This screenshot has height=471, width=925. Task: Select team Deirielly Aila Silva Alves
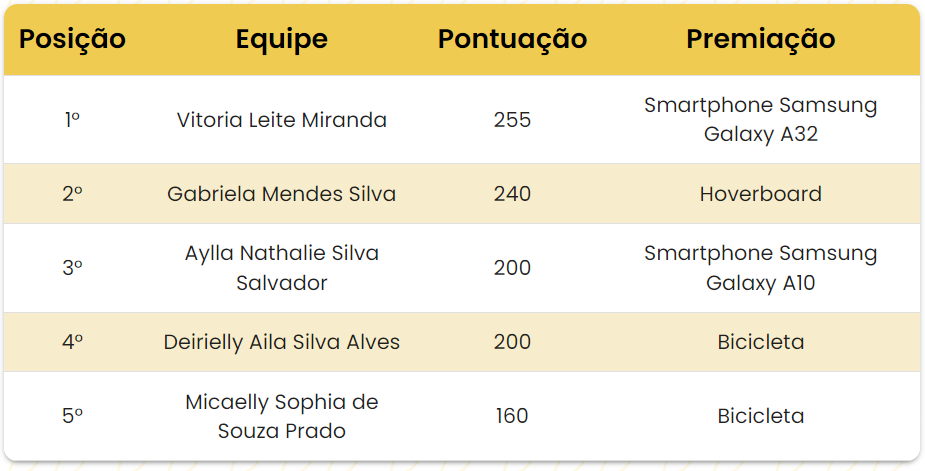(x=281, y=342)
